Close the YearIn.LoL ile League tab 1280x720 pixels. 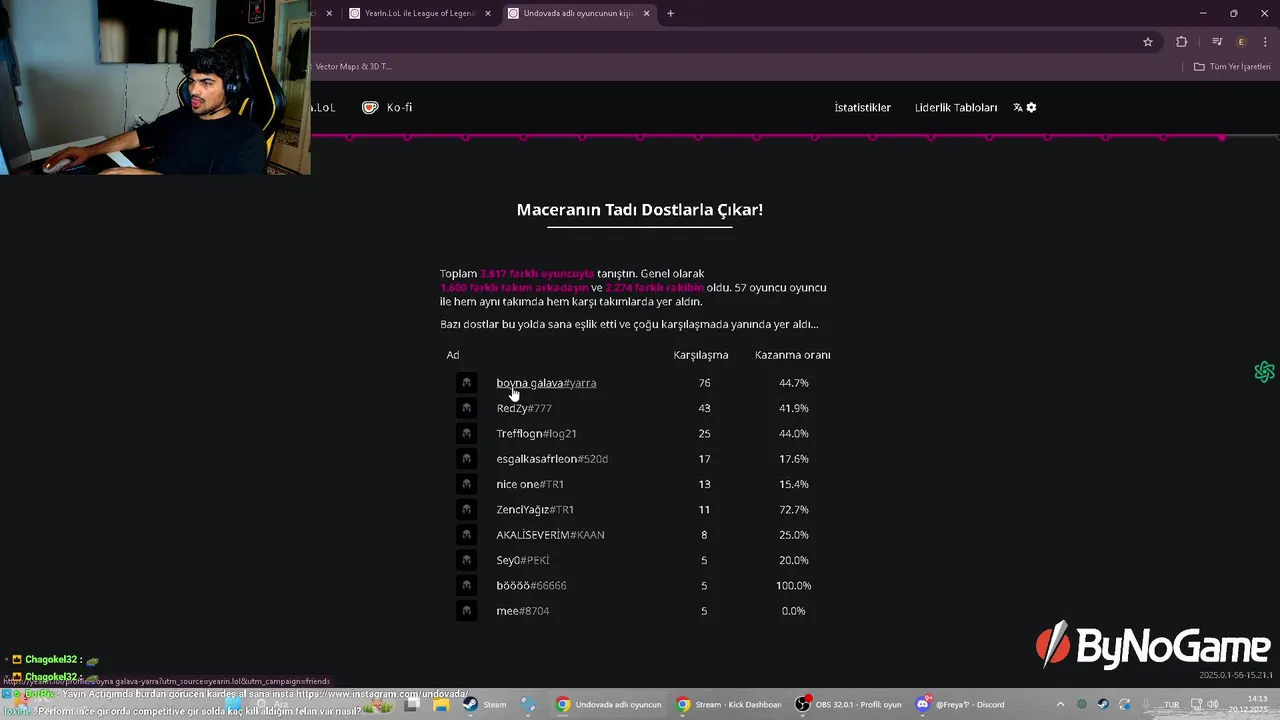pyautogui.click(x=488, y=13)
